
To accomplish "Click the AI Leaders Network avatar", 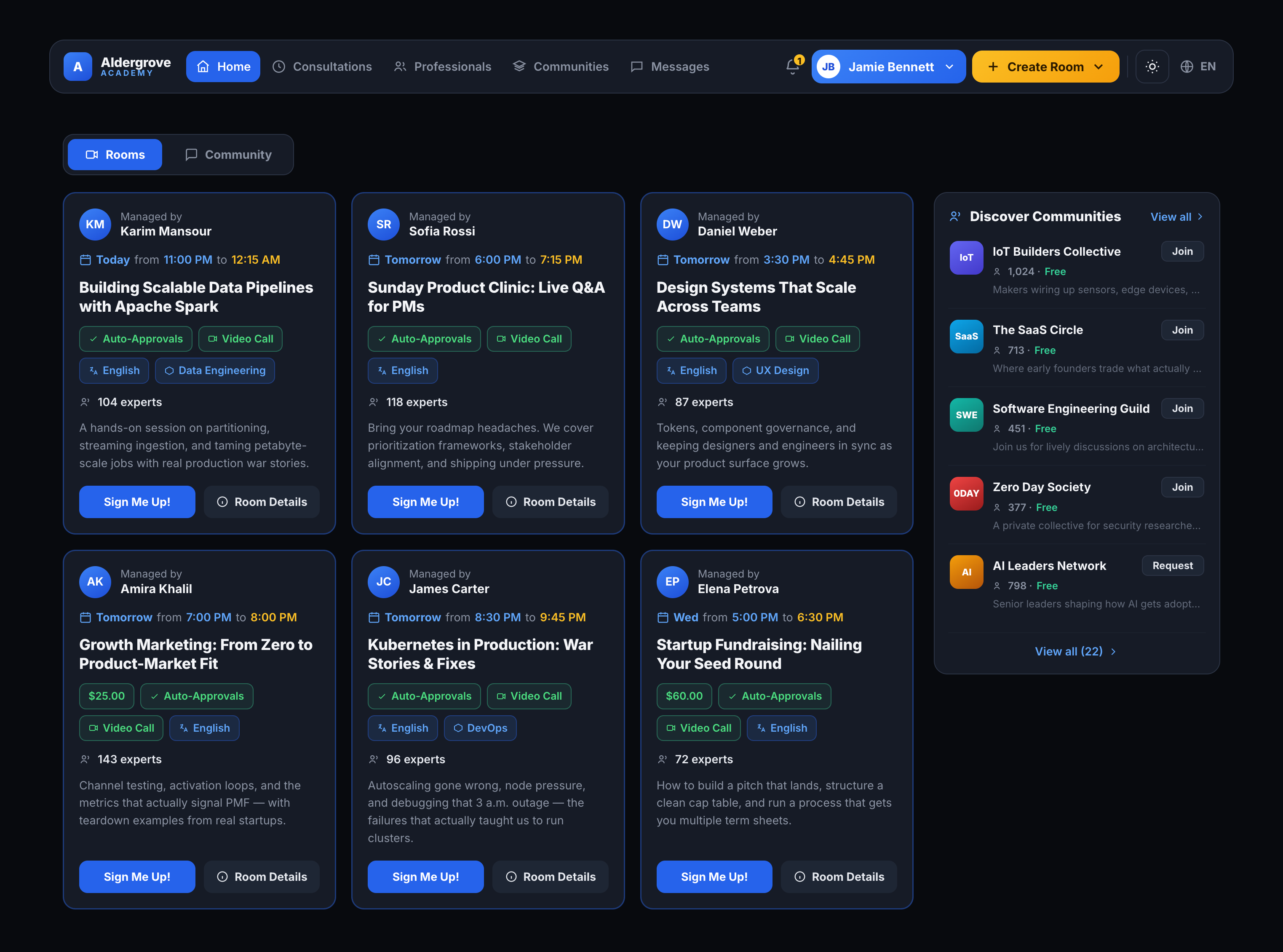I will 966,572.
